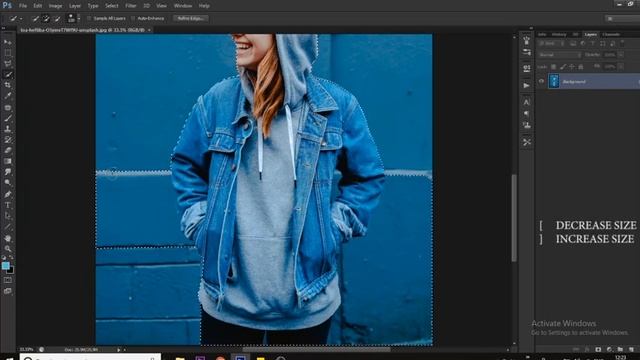Open the Filter menu
640x360 pixels.
click(131, 6)
